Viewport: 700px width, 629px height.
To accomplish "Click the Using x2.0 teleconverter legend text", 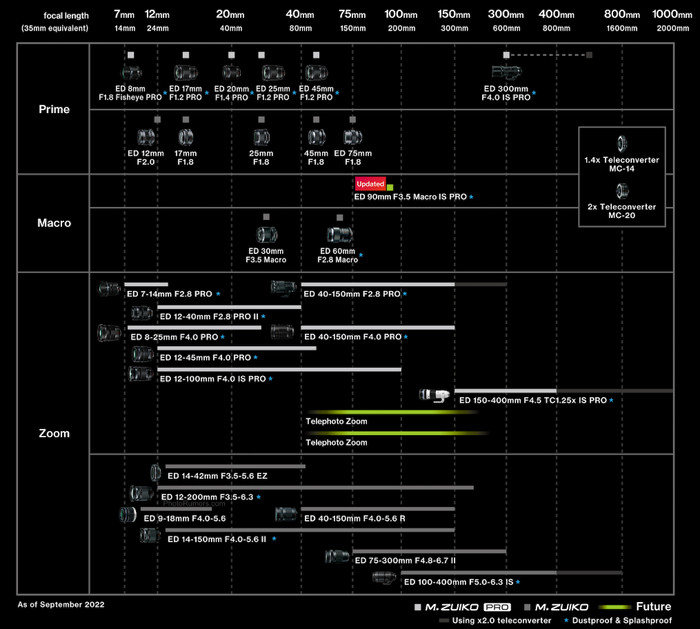I will click(501, 621).
